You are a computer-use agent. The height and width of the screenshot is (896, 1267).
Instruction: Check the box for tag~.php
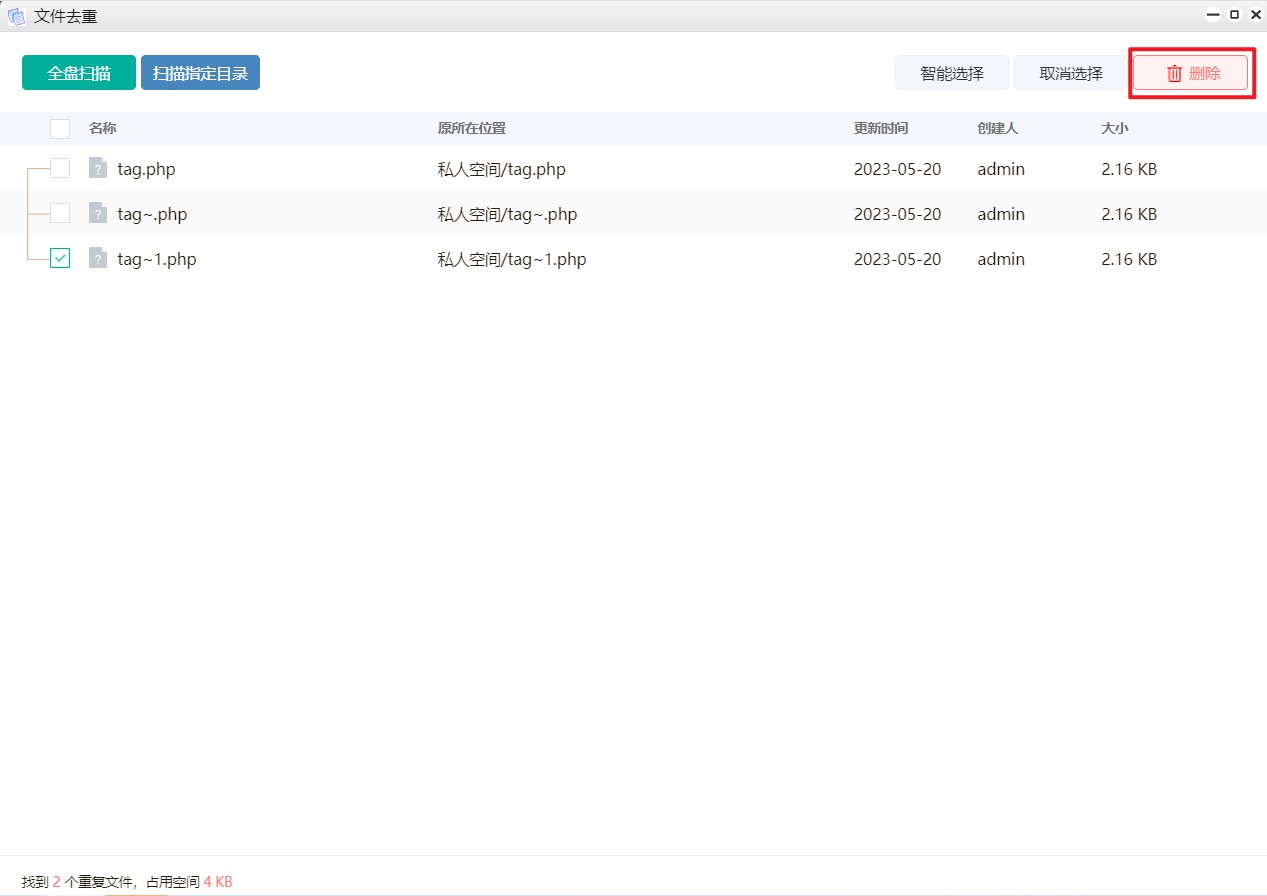point(60,214)
